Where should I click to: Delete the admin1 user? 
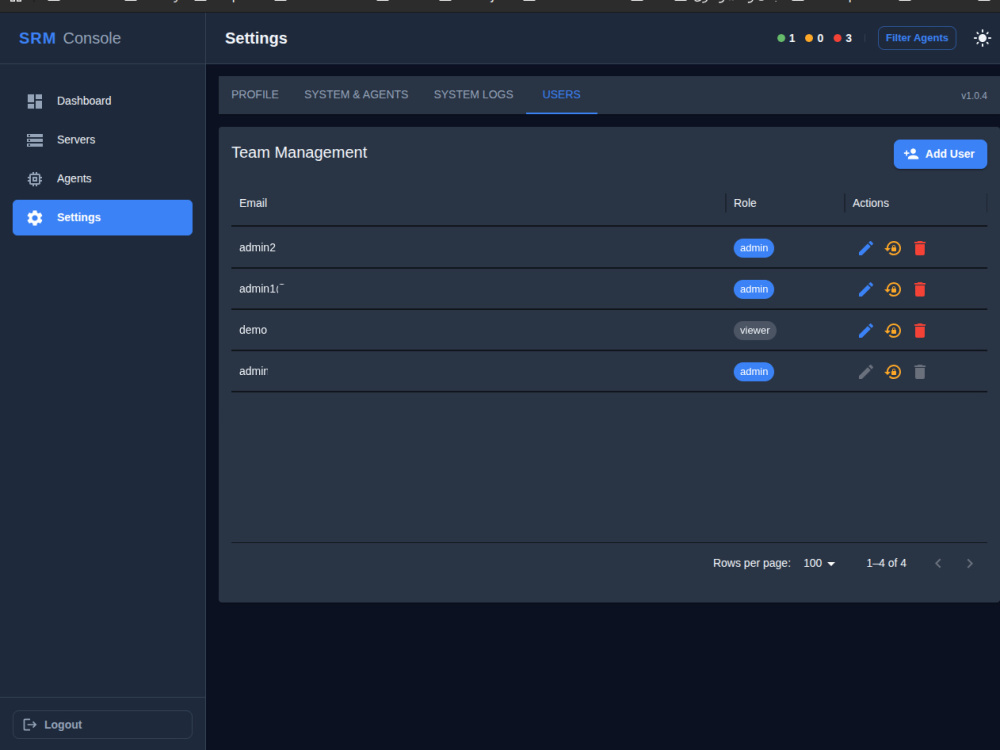920,290
